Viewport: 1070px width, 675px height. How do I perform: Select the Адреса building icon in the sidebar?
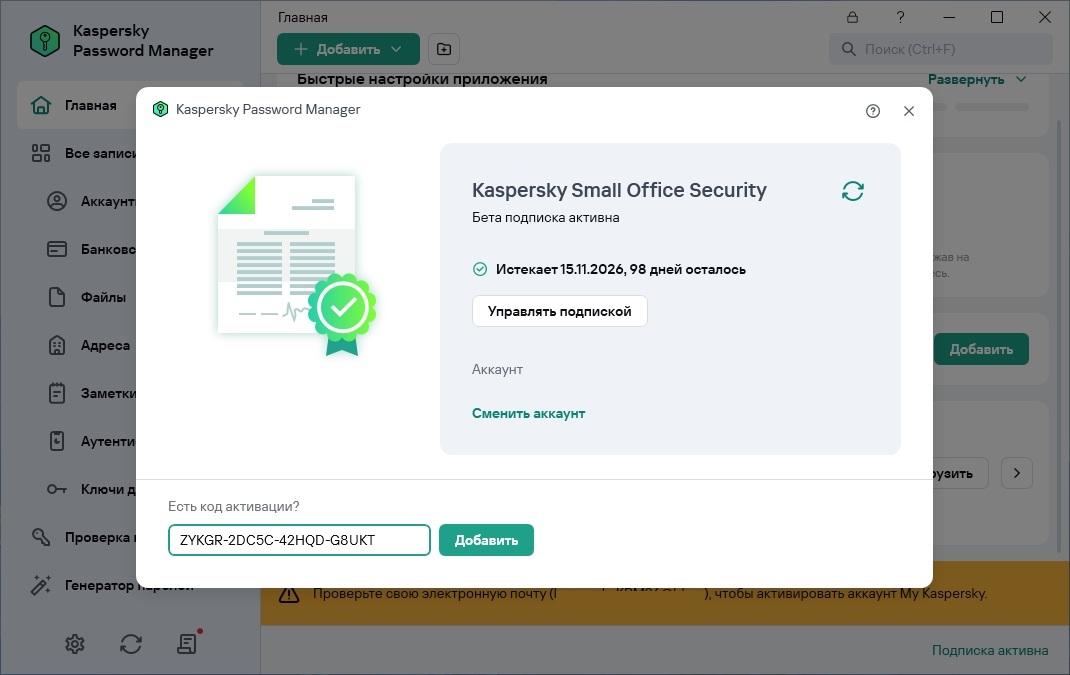[x=57, y=345]
